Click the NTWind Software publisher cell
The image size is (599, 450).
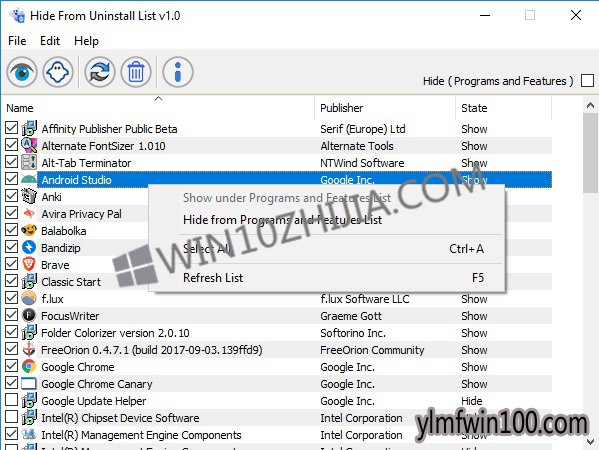click(362, 163)
